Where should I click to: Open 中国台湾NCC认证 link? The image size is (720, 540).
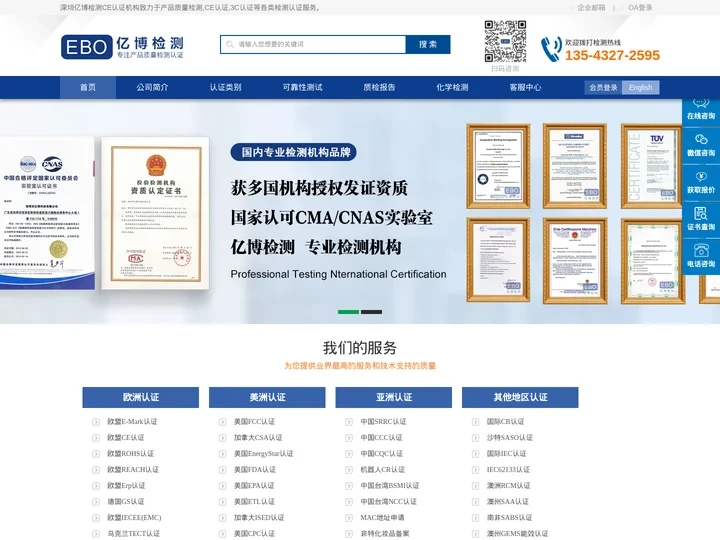pyautogui.click(x=388, y=502)
